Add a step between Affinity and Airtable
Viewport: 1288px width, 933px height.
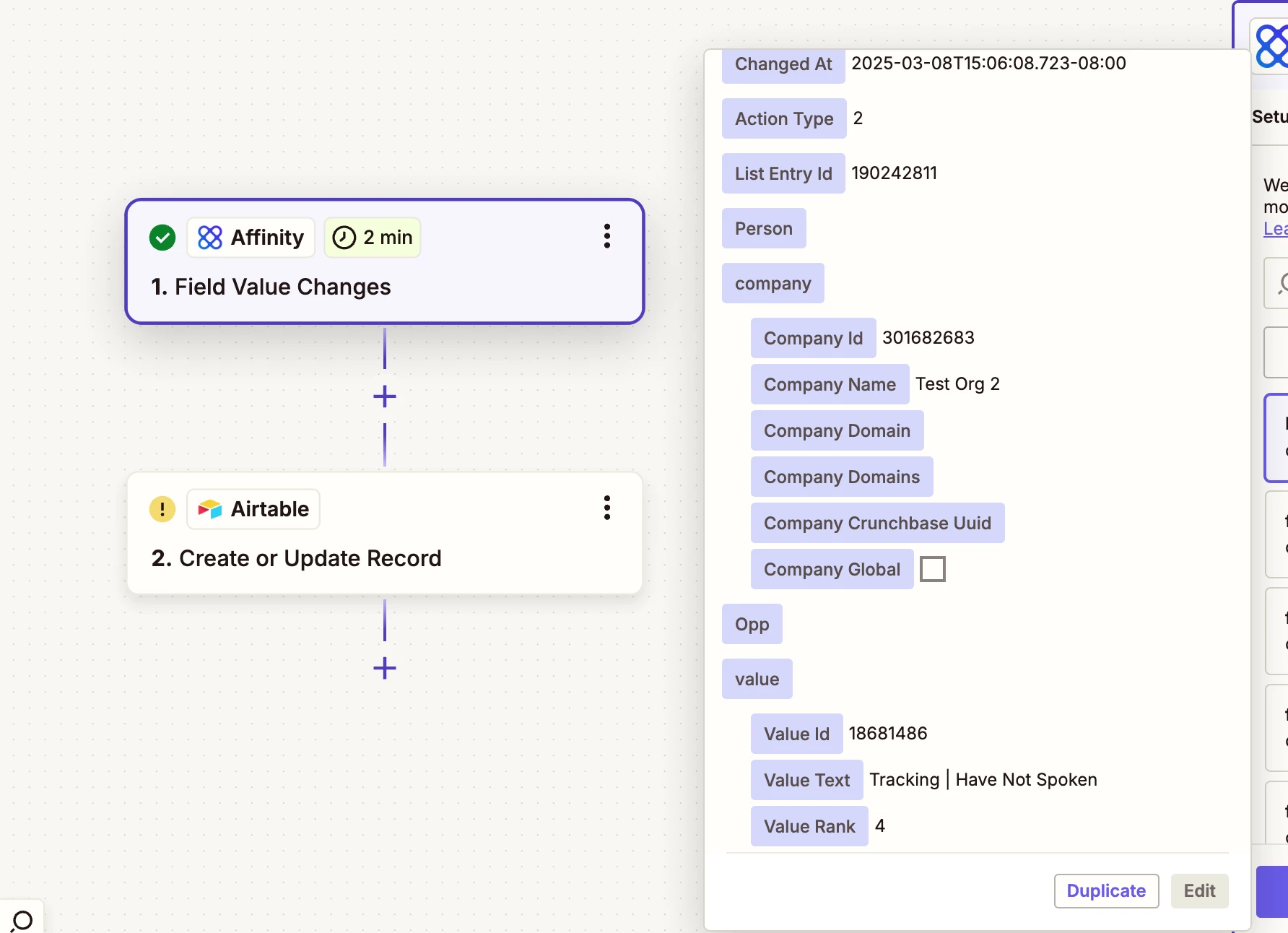[x=385, y=396]
